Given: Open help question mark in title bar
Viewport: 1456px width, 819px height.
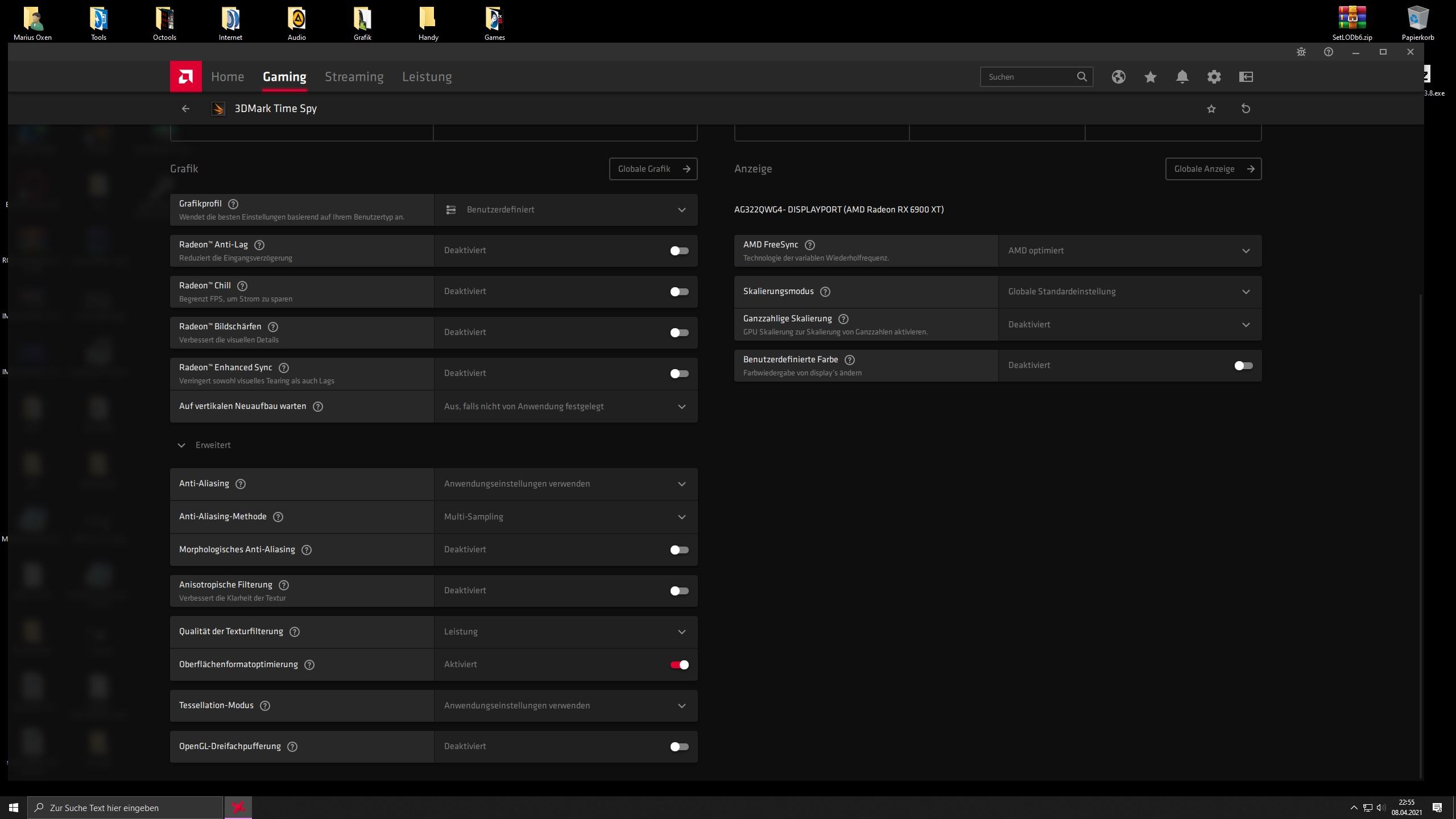Looking at the screenshot, I should tap(1328, 52).
